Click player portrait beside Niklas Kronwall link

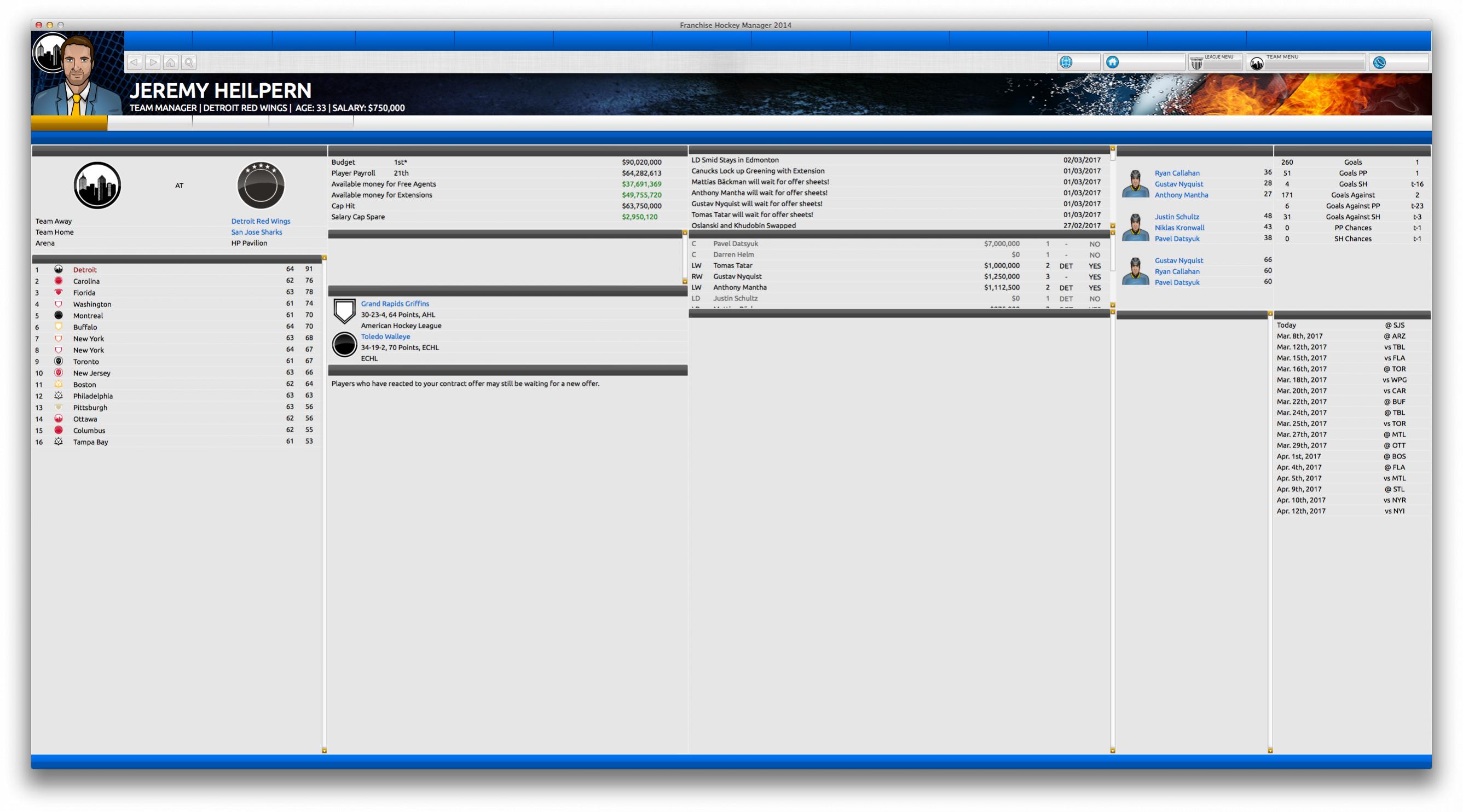pos(1135,228)
